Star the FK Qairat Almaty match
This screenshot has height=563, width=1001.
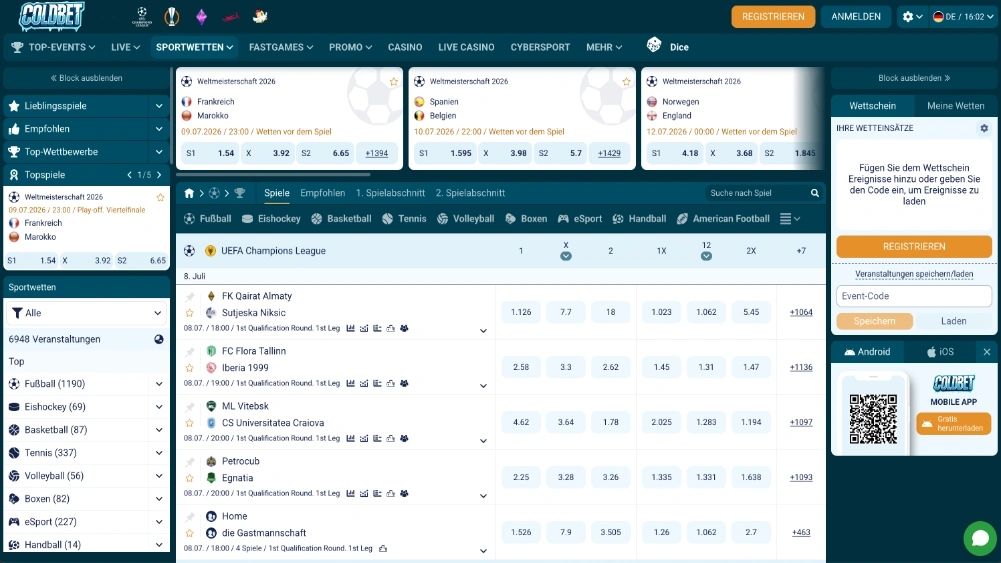tap(190, 313)
